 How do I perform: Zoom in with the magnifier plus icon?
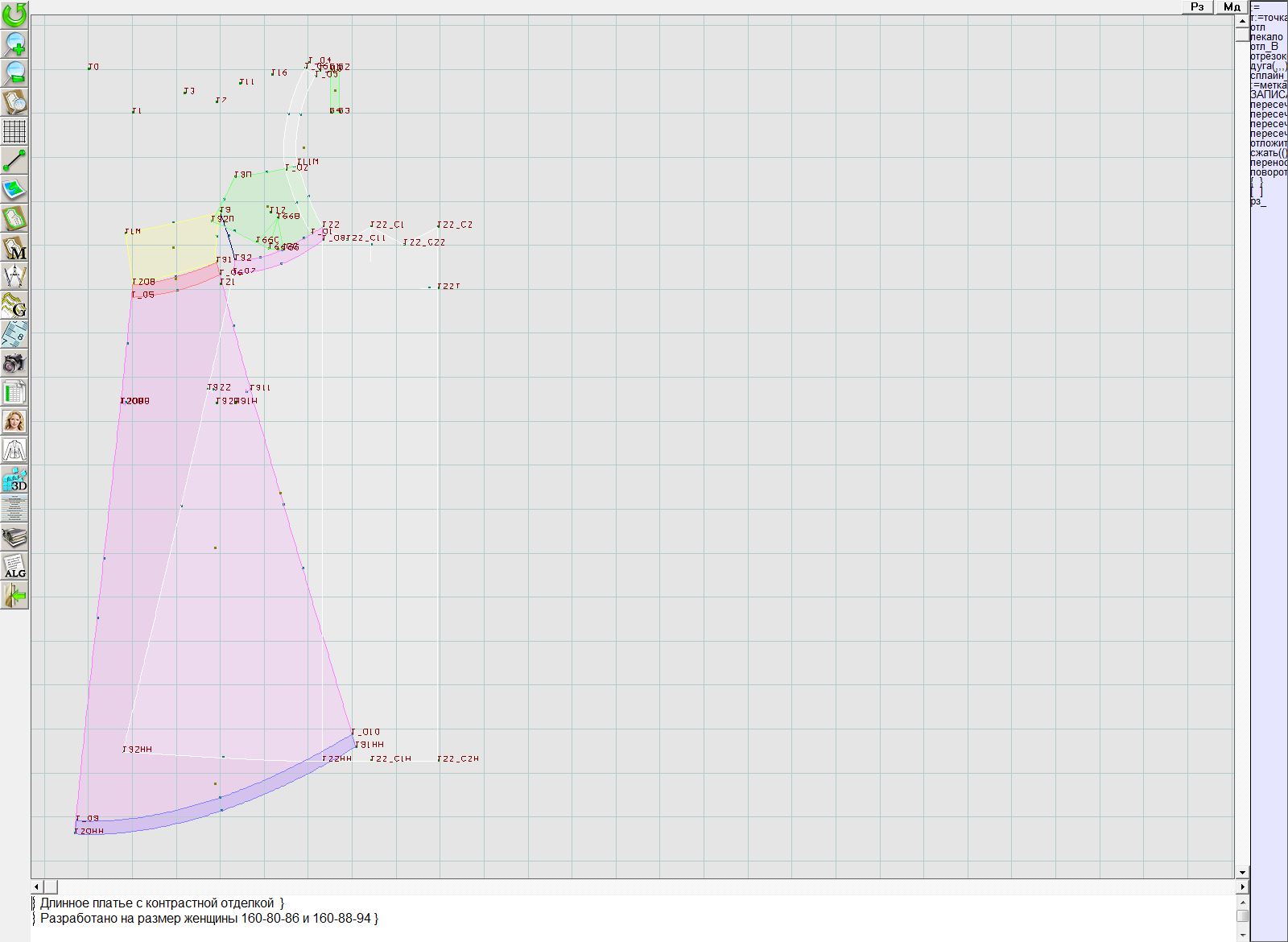pyautogui.click(x=14, y=44)
